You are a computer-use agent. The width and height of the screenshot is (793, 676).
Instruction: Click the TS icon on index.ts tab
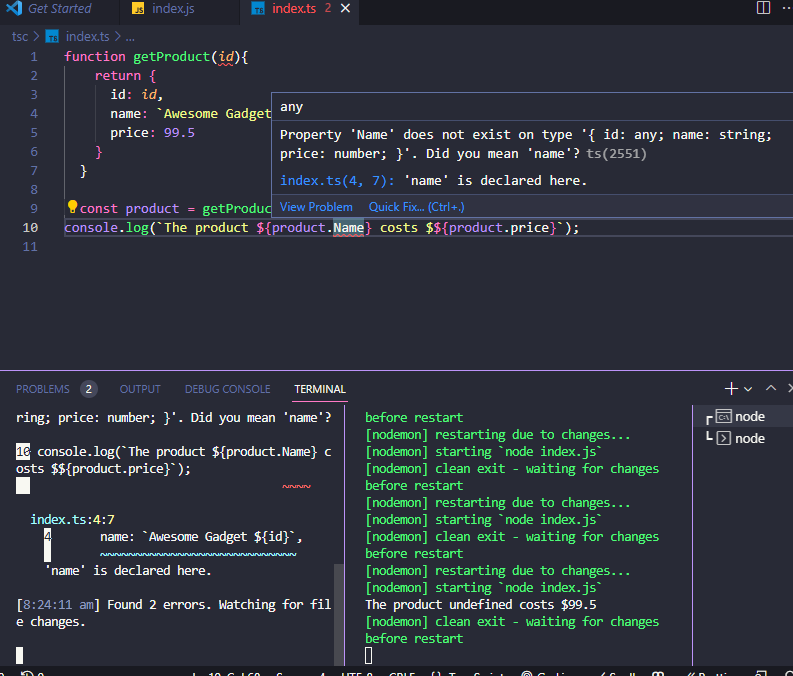coord(258,9)
